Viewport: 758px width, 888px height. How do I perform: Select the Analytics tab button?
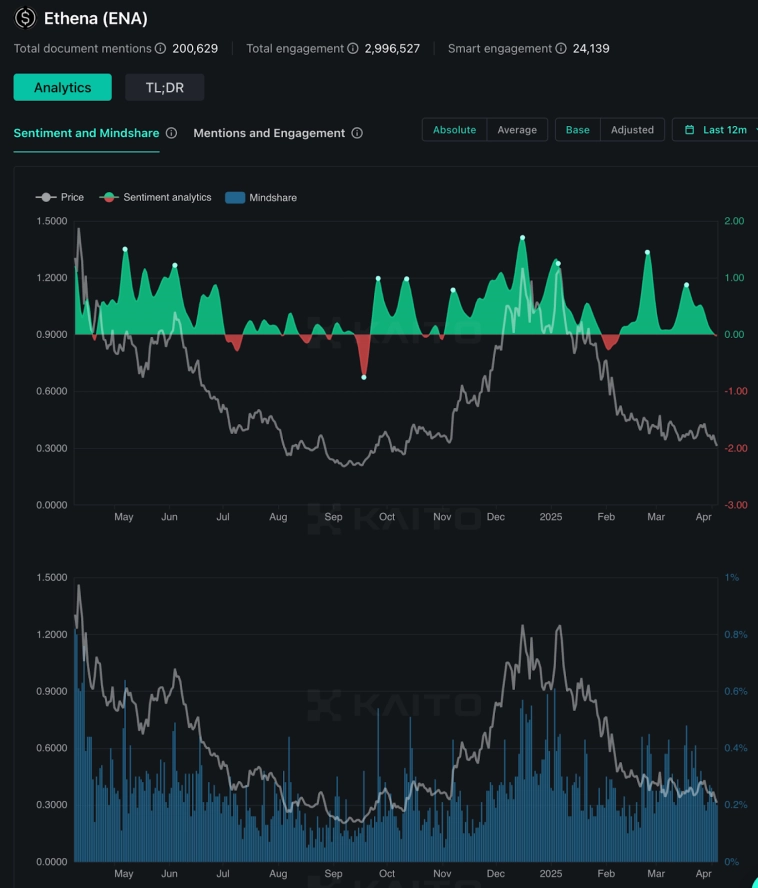click(x=62, y=87)
